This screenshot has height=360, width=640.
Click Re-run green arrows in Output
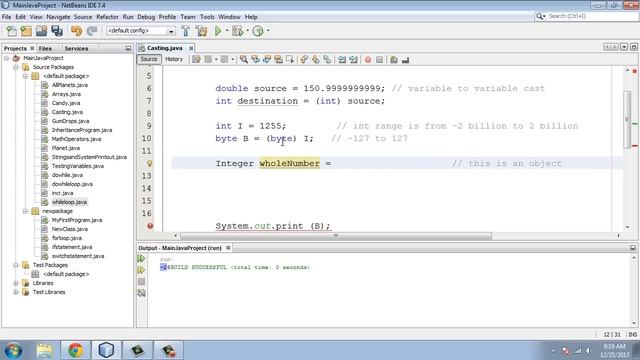point(141,258)
